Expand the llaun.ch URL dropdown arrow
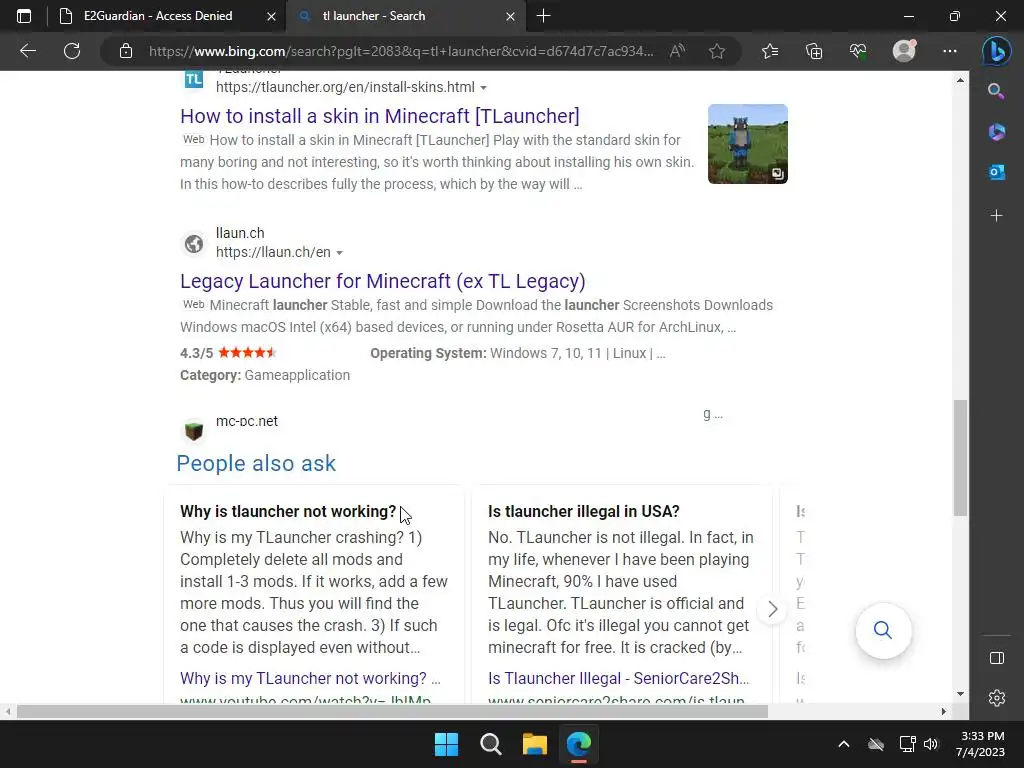 click(x=339, y=253)
